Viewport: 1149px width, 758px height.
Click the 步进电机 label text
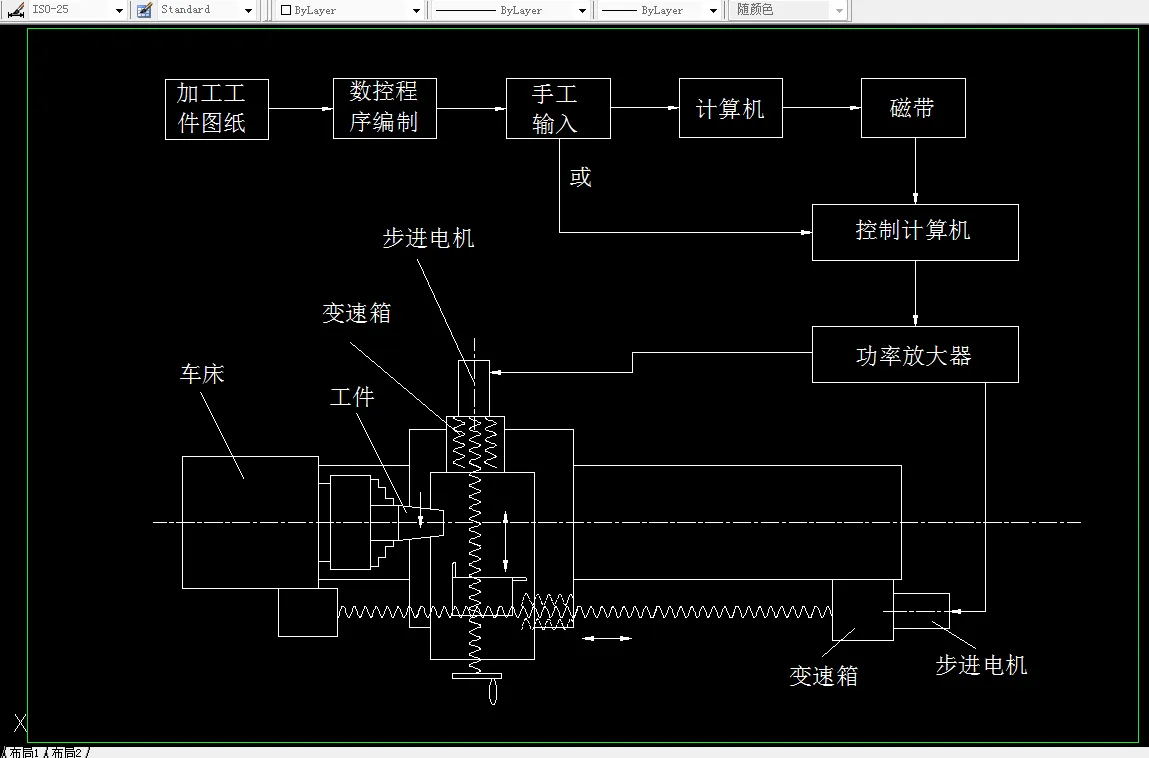pos(428,238)
